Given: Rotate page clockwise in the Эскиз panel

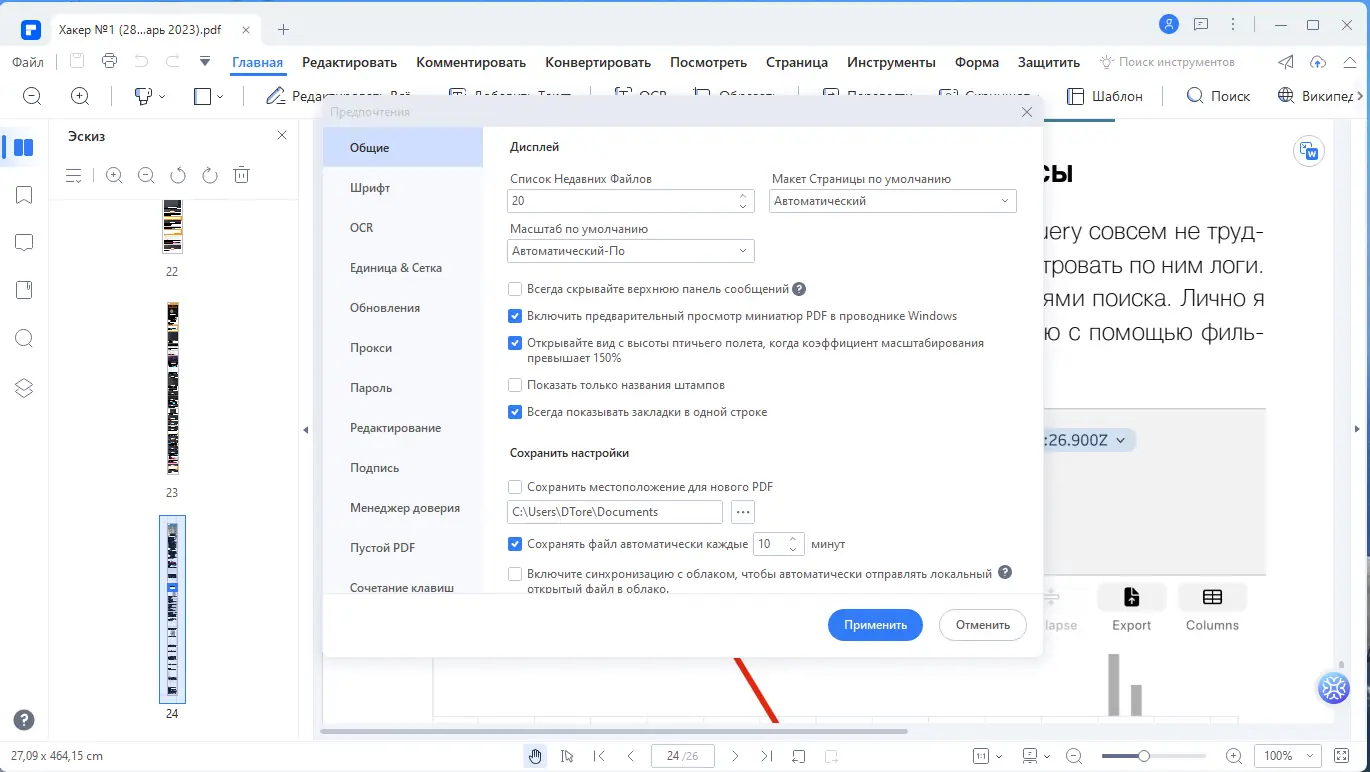Looking at the screenshot, I should [x=210, y=175].
